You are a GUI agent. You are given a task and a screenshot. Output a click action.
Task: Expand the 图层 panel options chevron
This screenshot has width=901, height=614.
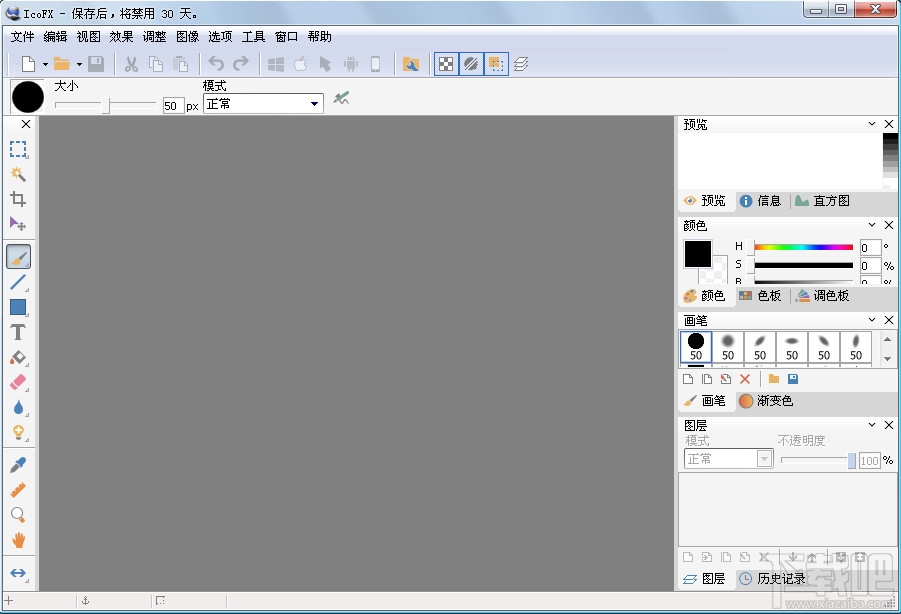click(x=872, y=424)
